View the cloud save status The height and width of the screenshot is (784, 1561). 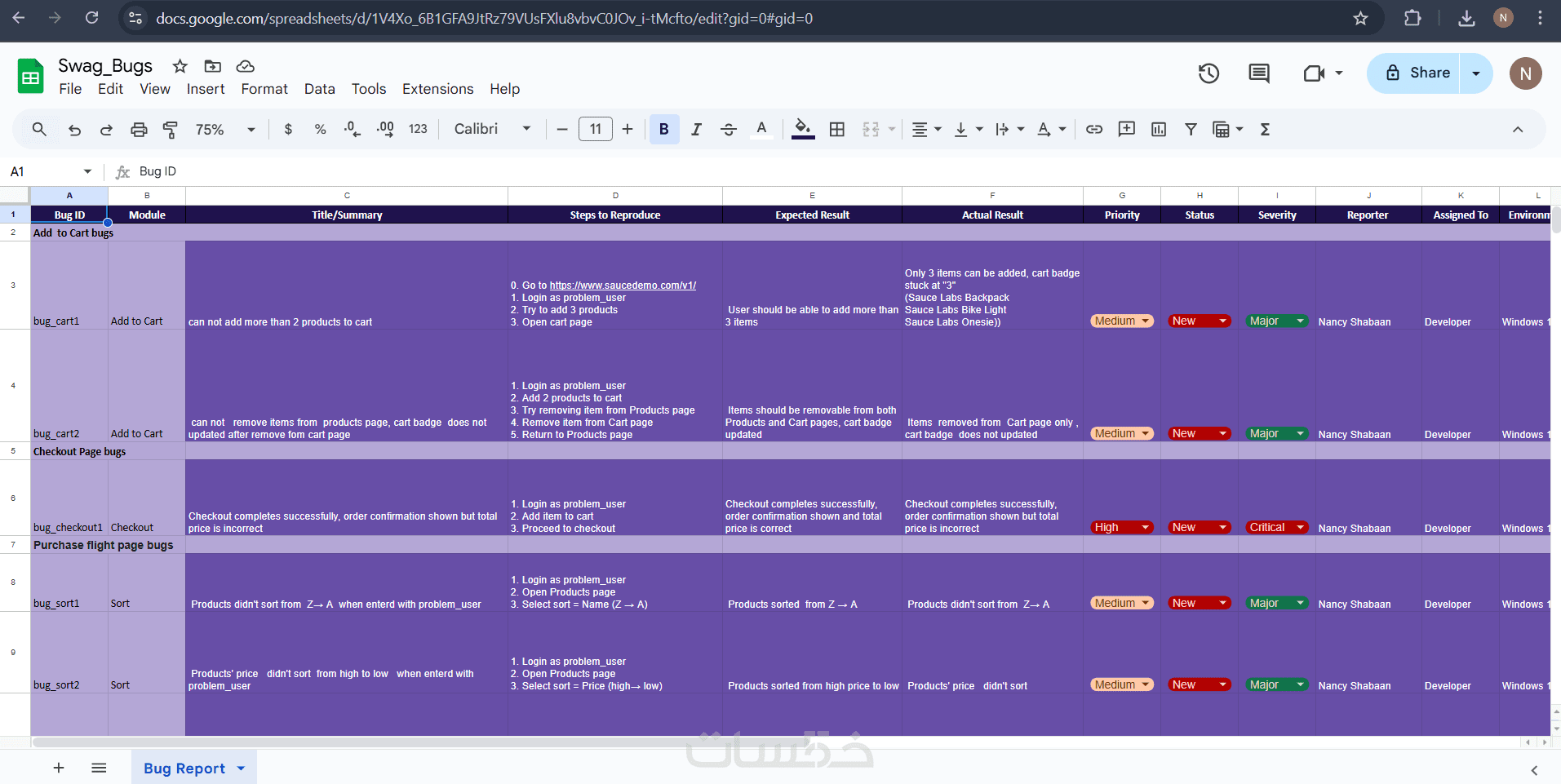click(x=246, y=66)
